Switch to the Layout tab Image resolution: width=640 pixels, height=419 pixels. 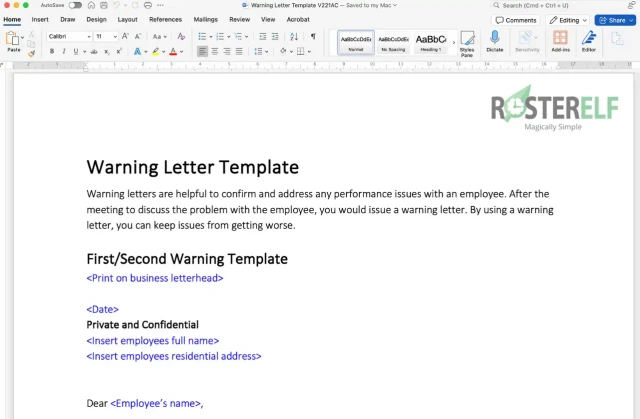coord(127,19)
